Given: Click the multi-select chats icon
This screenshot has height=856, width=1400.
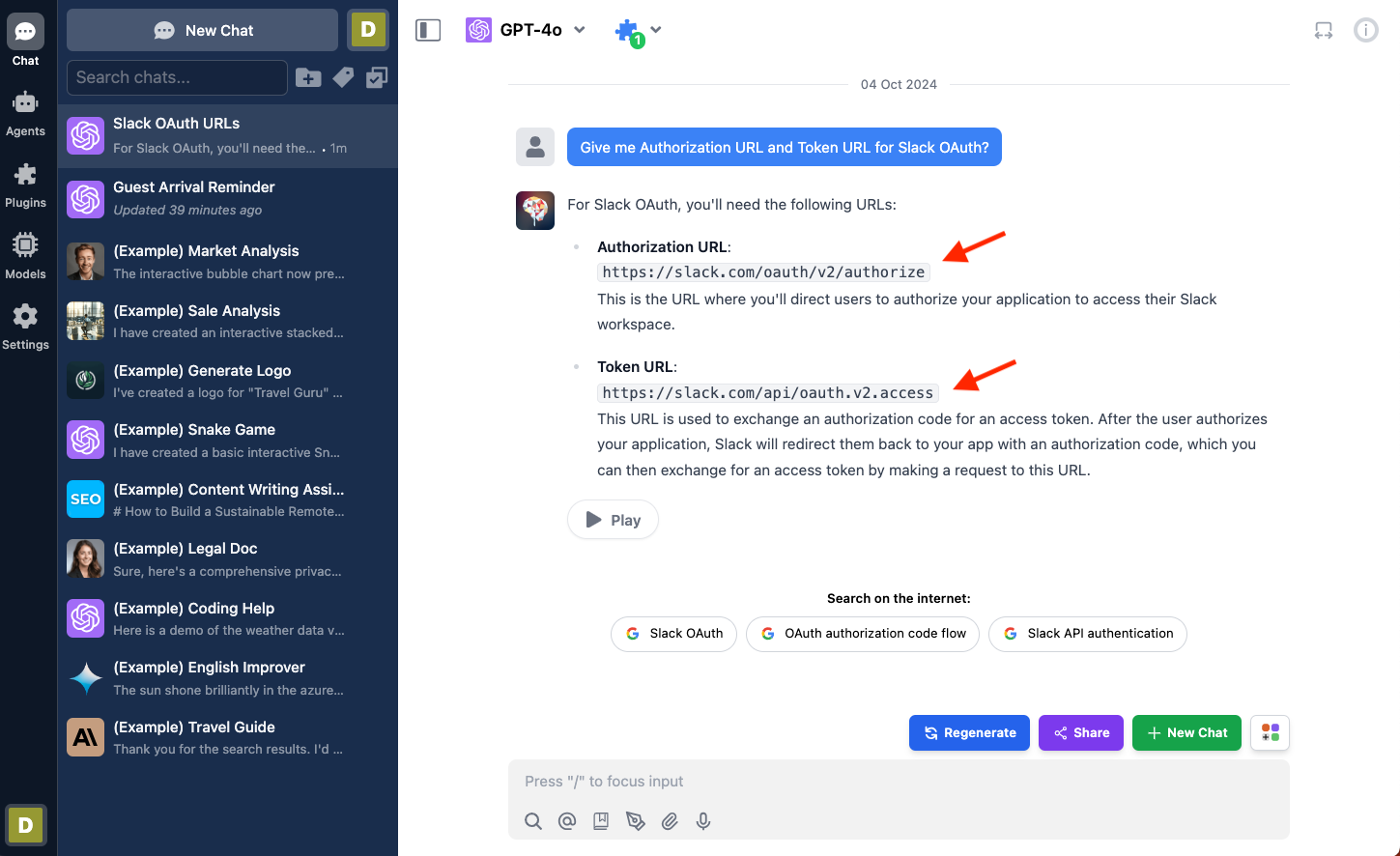Looking at the screenshot, I should coord(377,77).
